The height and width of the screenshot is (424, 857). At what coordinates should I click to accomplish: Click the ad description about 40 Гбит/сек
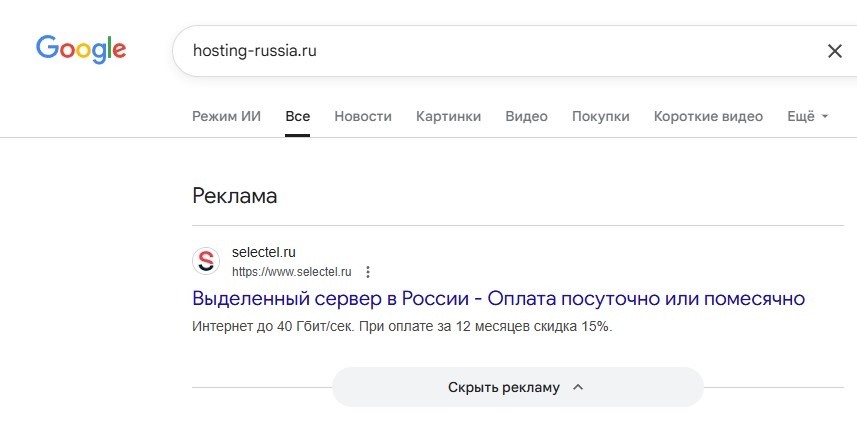click(x=401, y=326)
